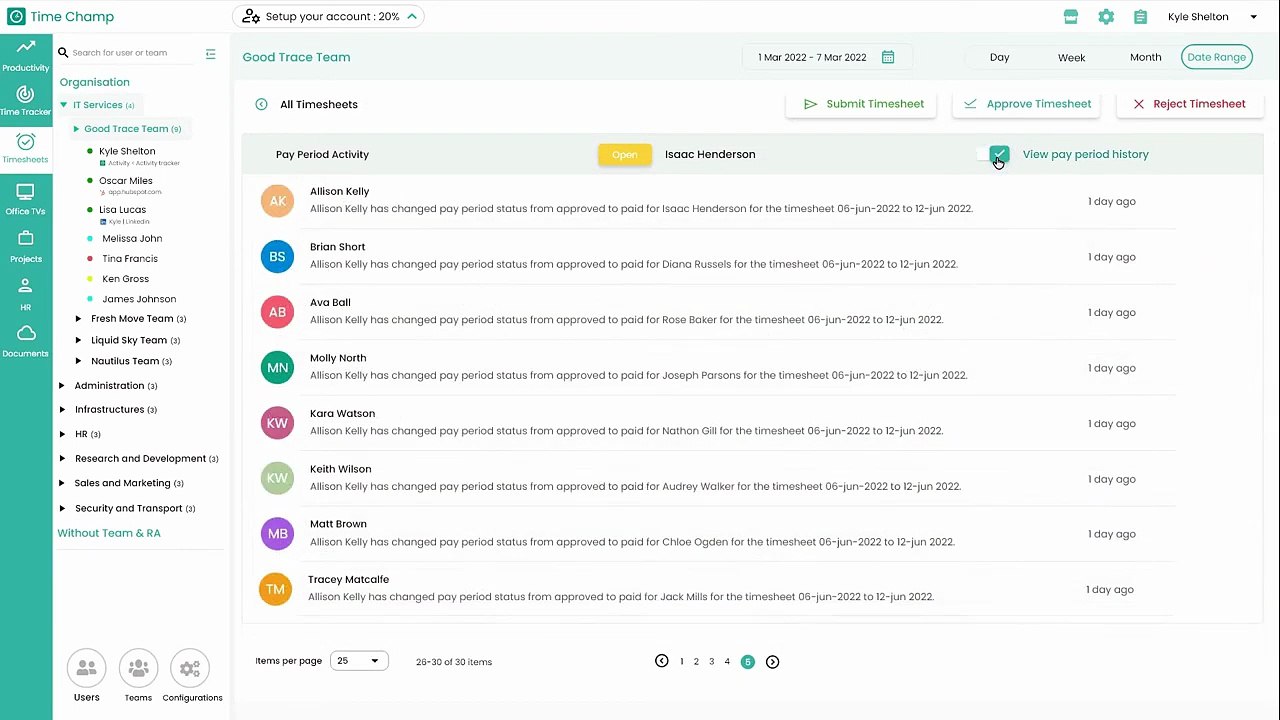Image resolution: width=1280 pixels, height=720 pixels.
Task: Open the store icon in top bar
Action: (1071, 17)
